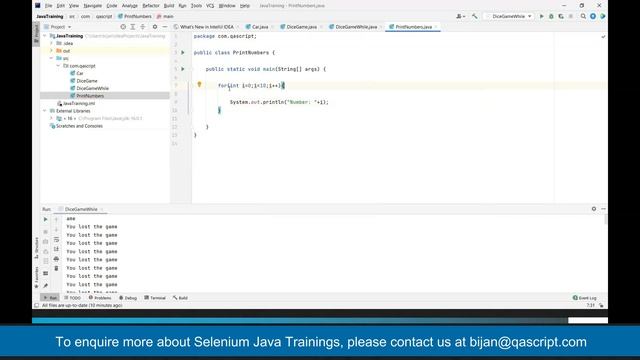640x360 pixels.
Task: Open Project panel settings gear
Action: 155,27
